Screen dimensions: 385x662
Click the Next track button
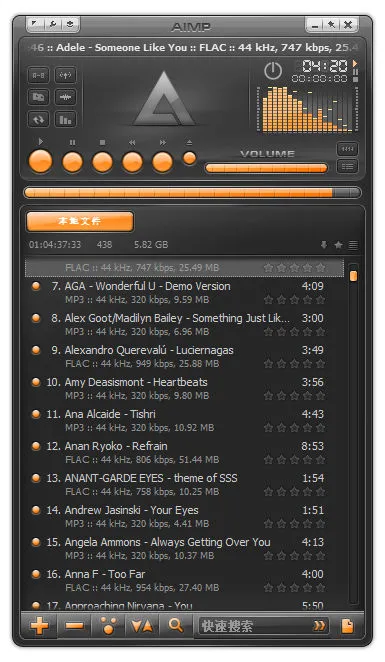click(x=163, y=162)
